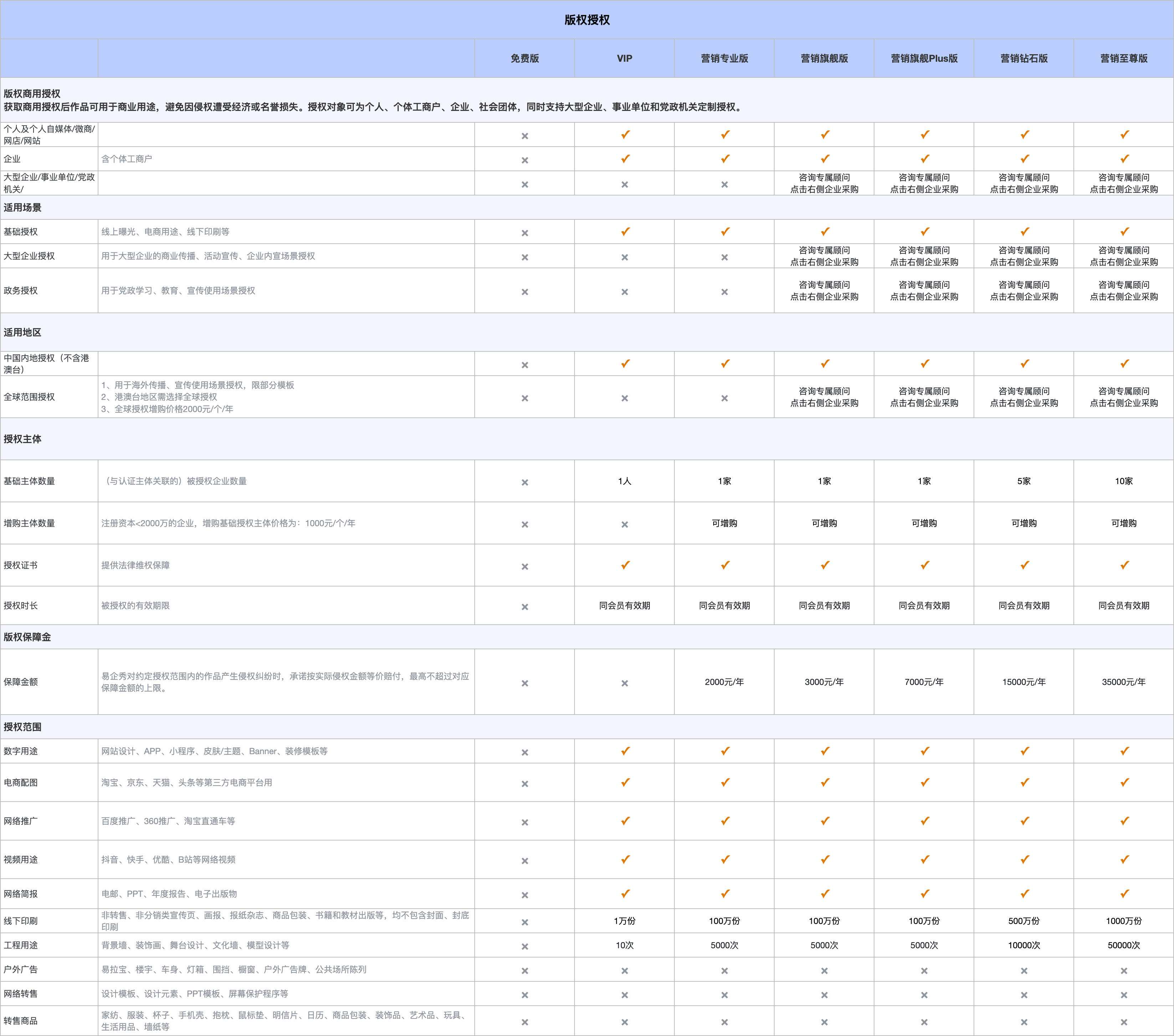Click 1000万份 线下印刷 cell

1123,920
